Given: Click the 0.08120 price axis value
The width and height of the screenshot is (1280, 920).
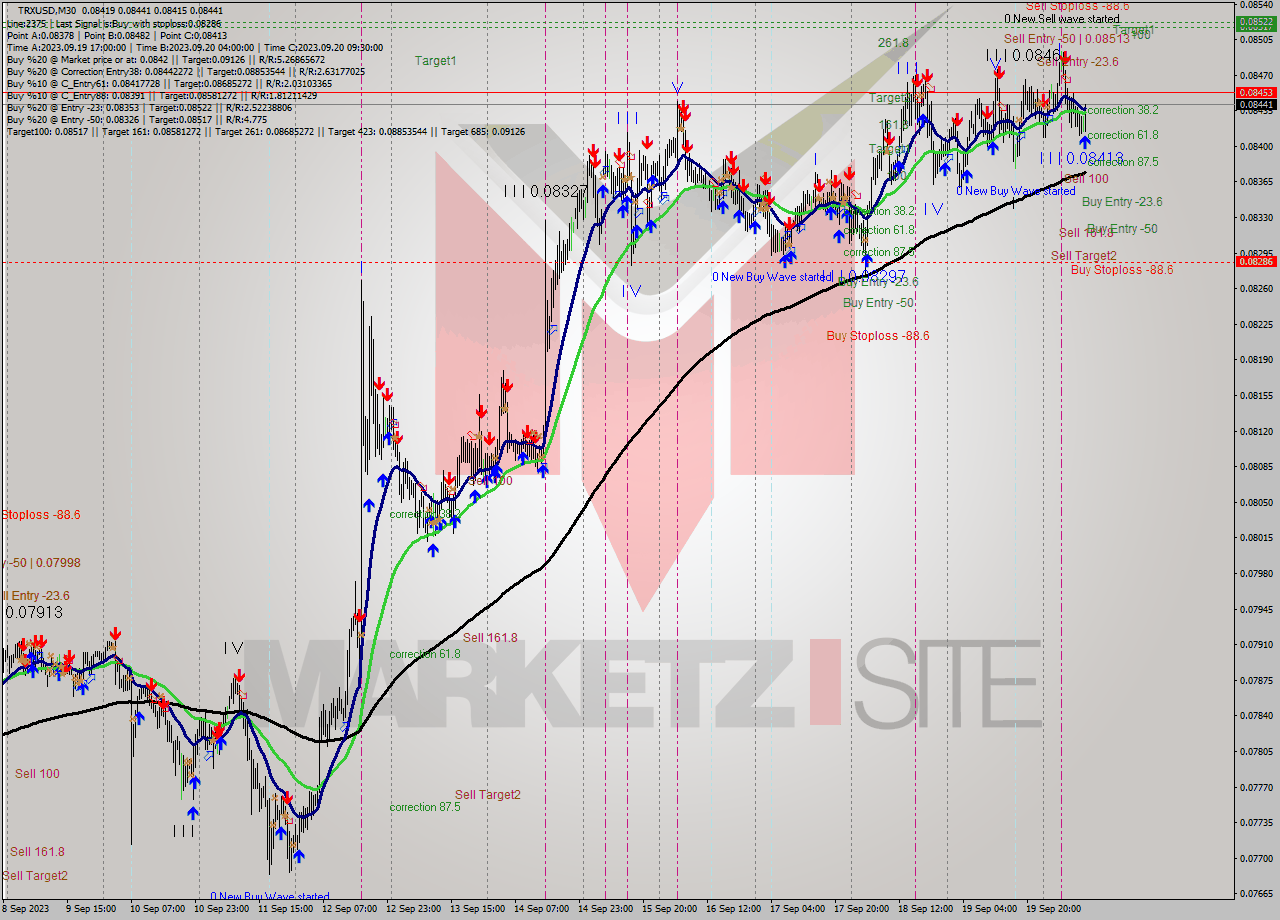Looking at the screenshot, I should click(x=1256, y=431).
